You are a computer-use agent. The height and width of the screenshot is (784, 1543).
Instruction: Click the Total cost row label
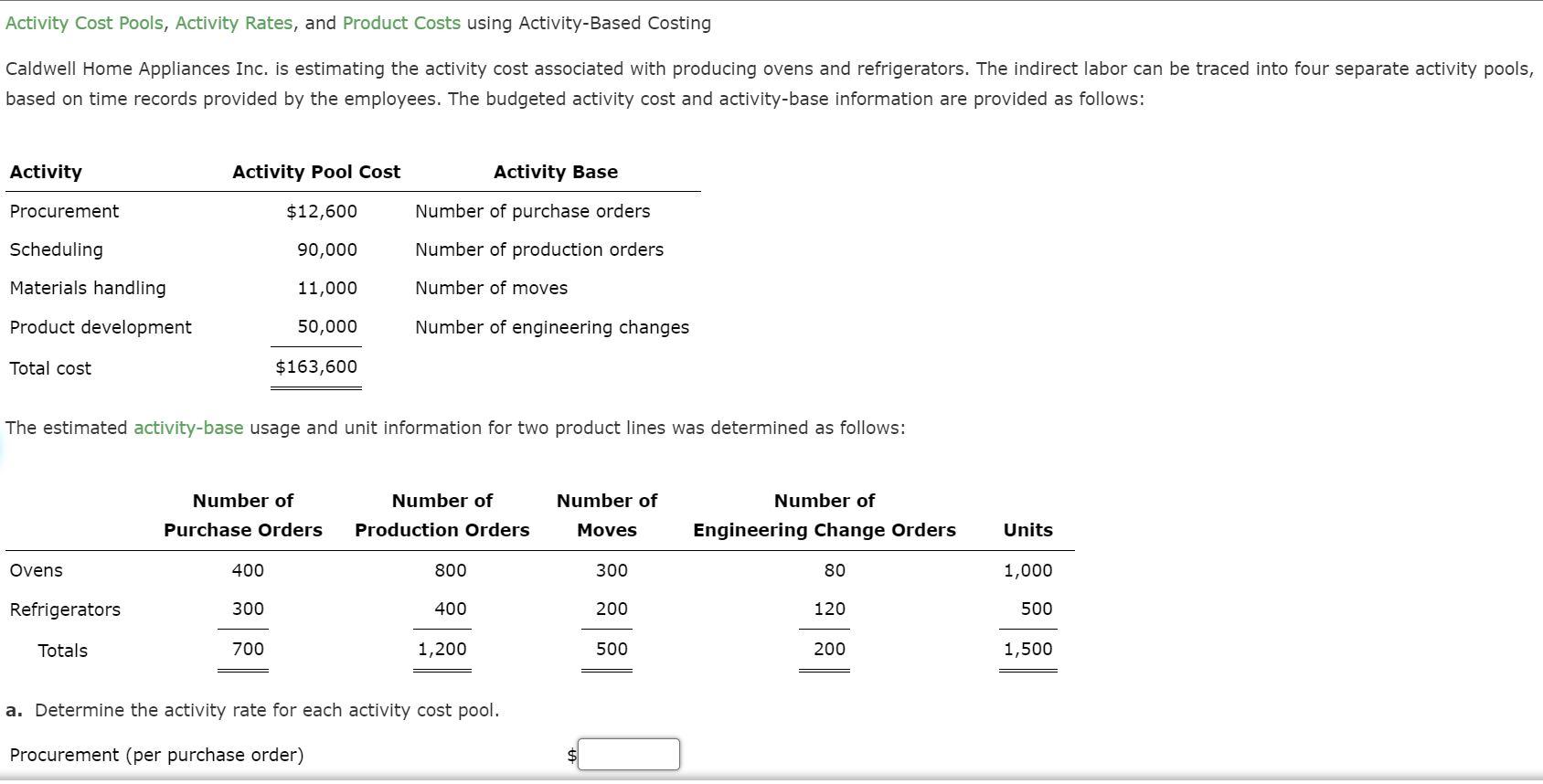coord(50,368)
